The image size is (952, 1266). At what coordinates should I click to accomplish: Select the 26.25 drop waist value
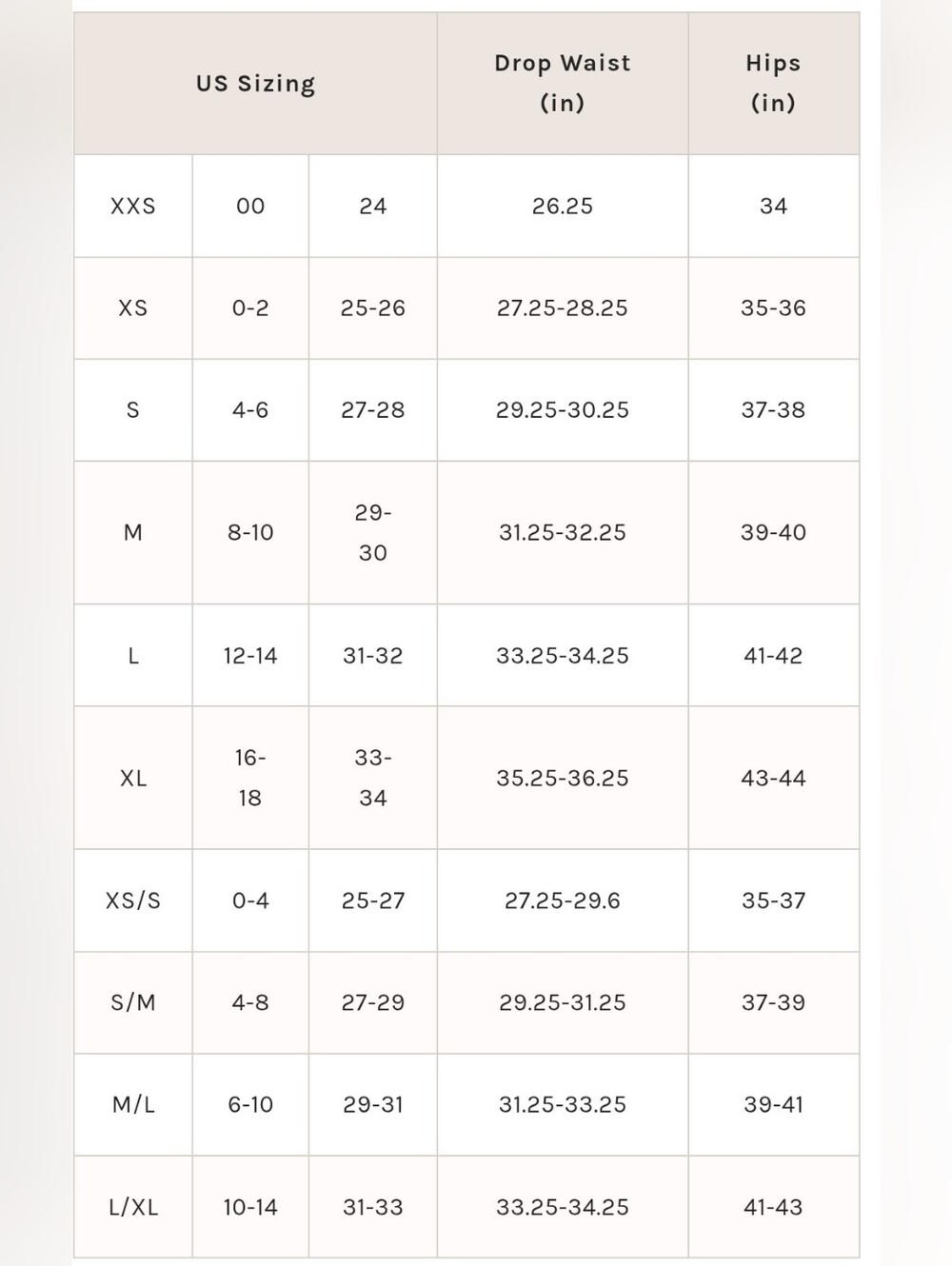[563, 206]
